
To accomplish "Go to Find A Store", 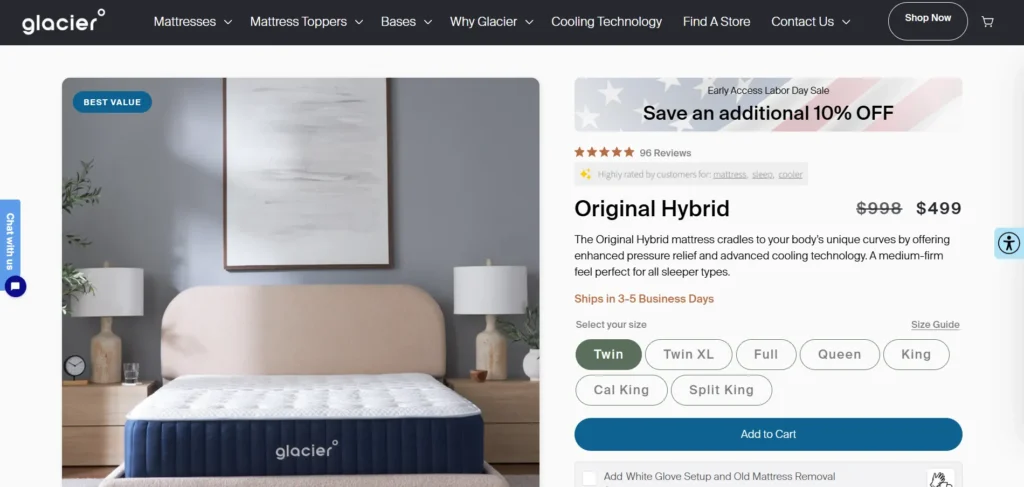I will pos(716,22).
